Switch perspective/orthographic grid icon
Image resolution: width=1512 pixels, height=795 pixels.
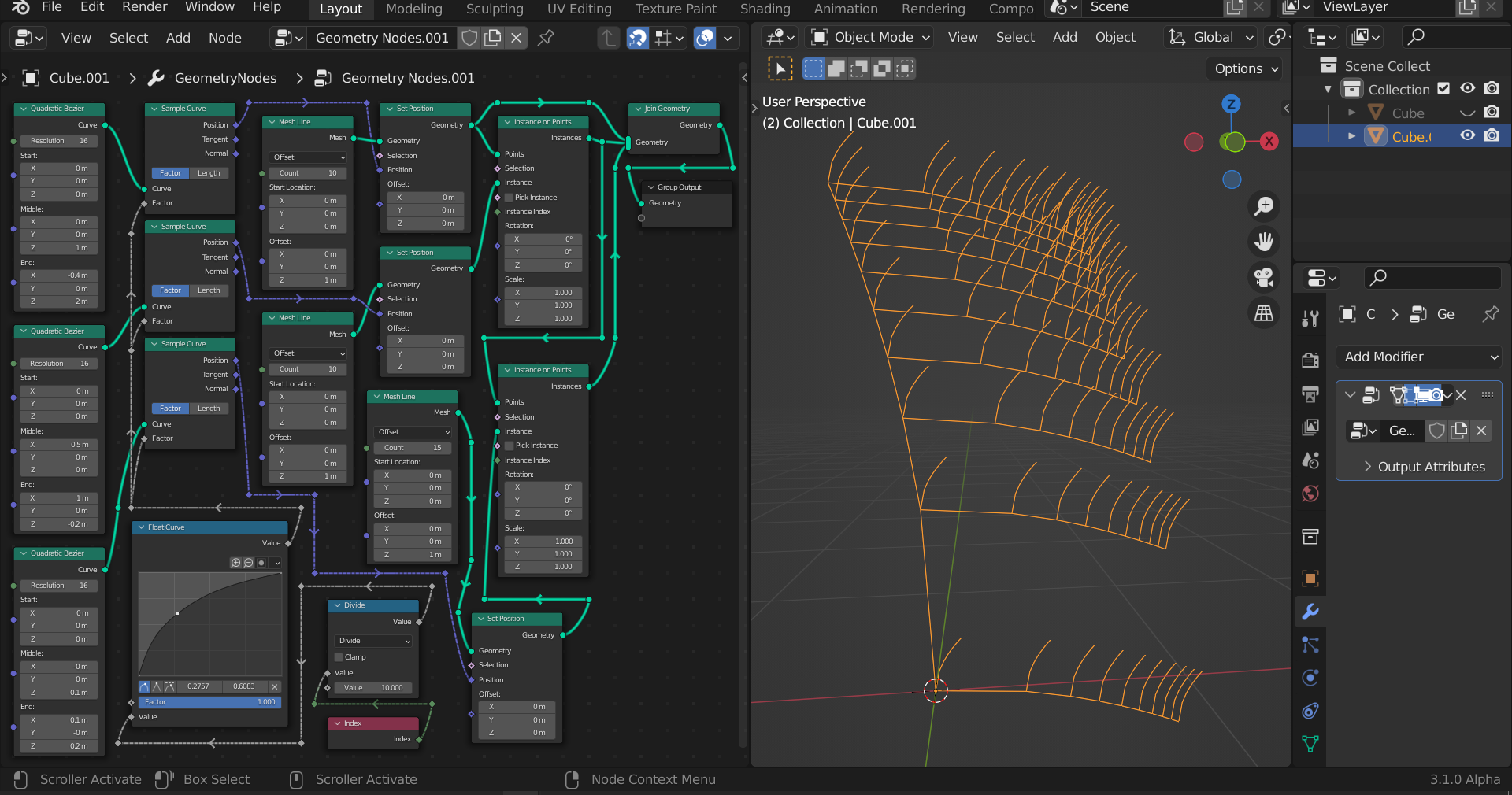(1264, 313)
